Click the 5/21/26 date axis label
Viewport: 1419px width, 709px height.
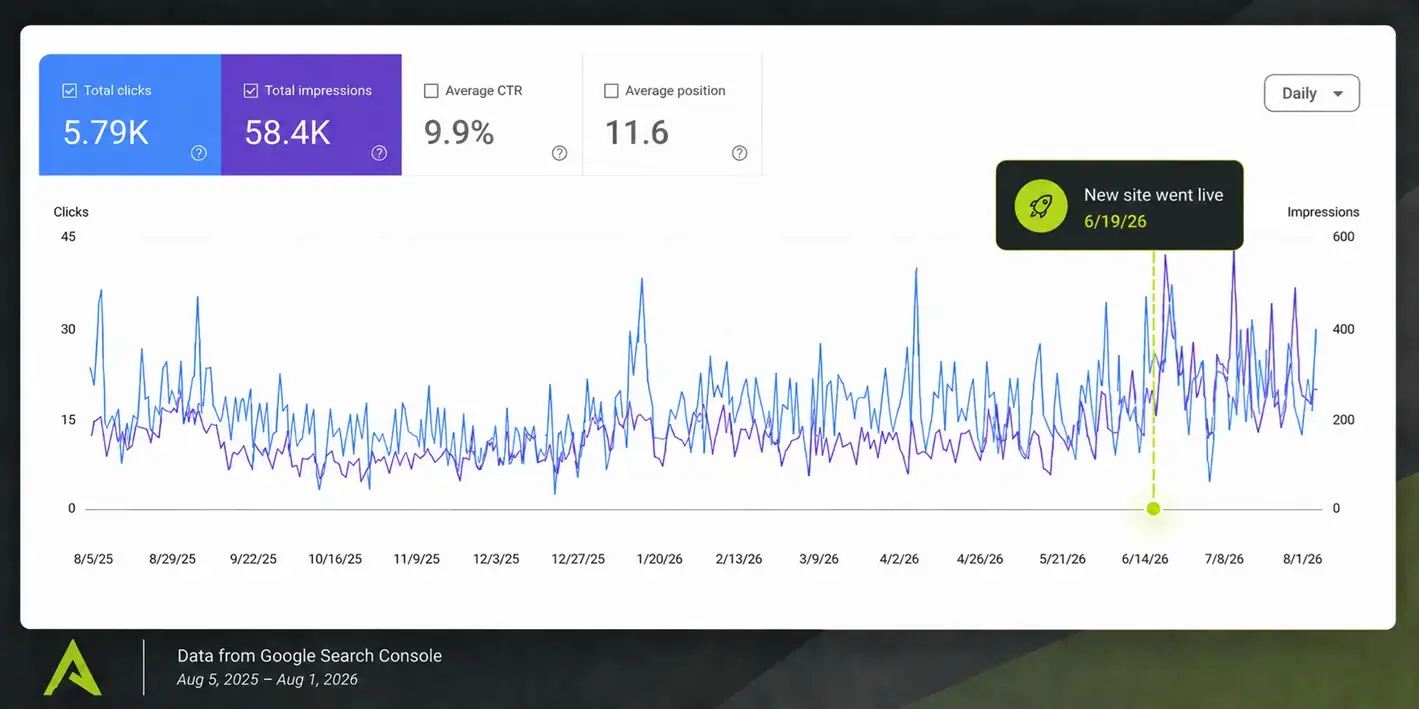(1062, 559)
